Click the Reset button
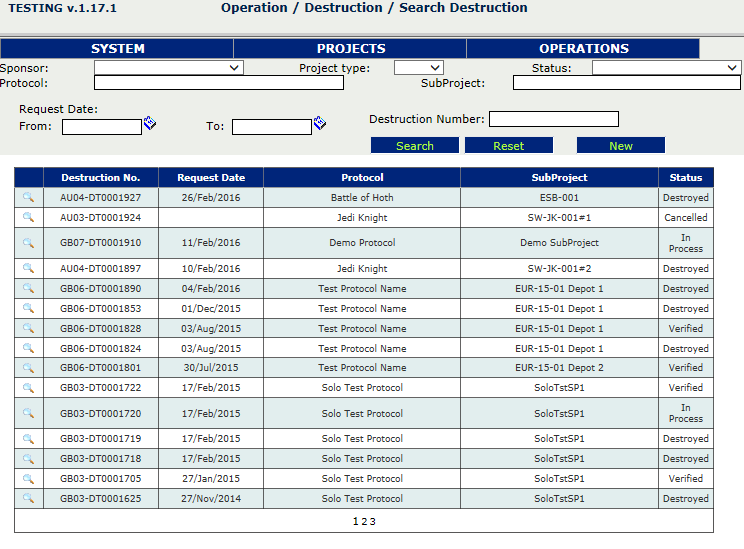Image resolution: width=744 pixels, height=549 pixels. (x=509, y=146)
